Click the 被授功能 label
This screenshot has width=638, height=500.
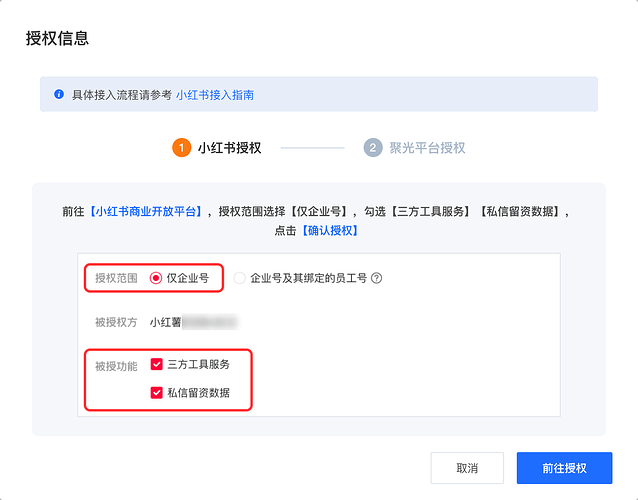click(x=116, y=366)
